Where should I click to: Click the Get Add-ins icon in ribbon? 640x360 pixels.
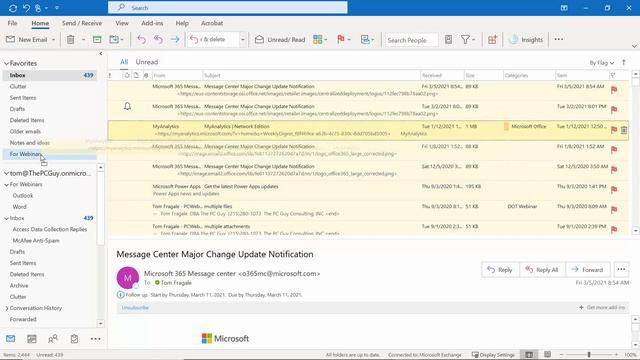point(492,40)
